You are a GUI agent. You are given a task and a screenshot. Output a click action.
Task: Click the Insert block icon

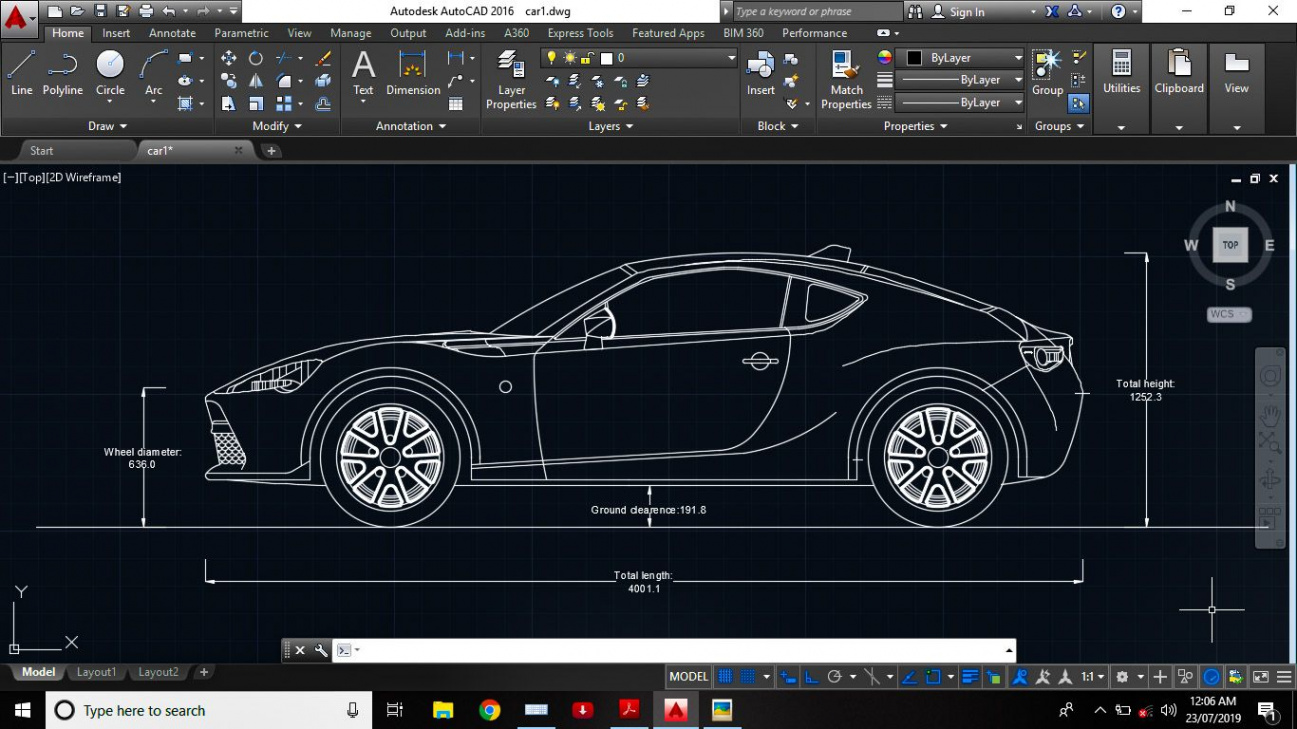[x=761, y=73]
